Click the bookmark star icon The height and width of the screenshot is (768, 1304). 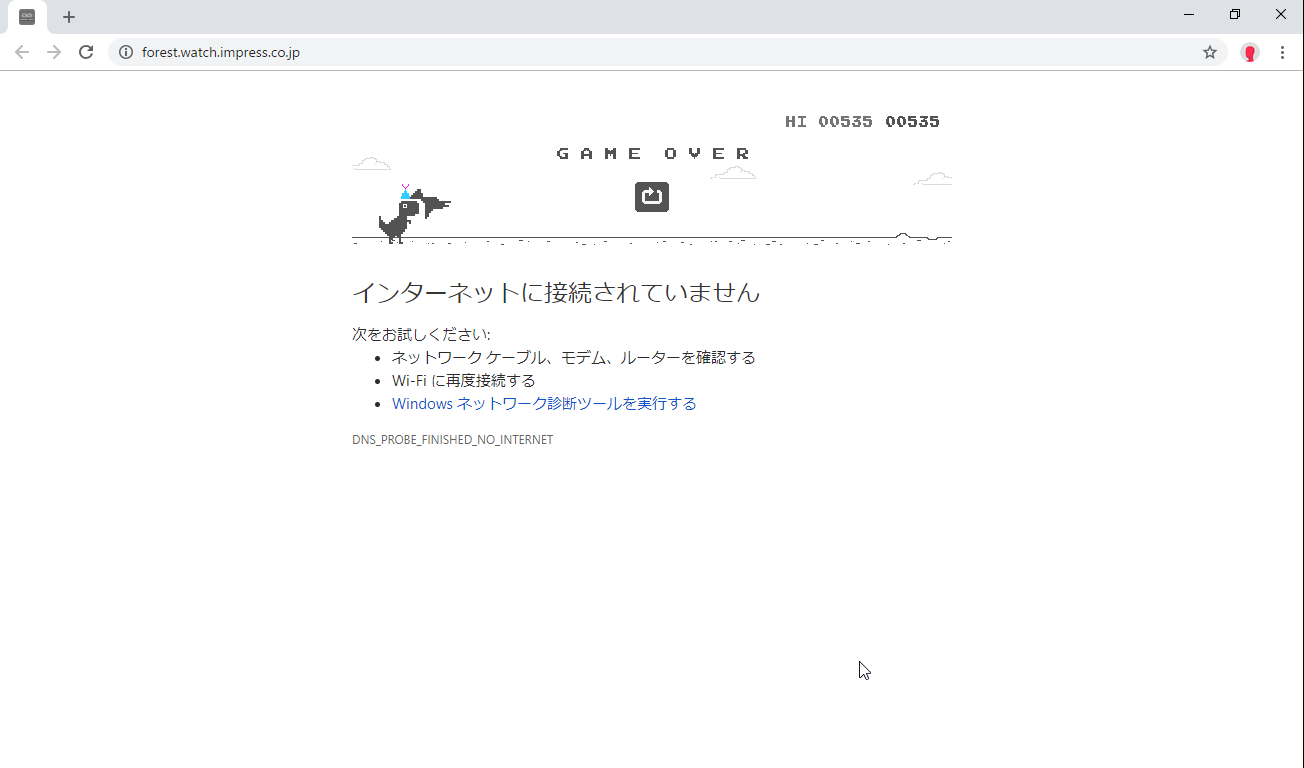(1210, 52)
